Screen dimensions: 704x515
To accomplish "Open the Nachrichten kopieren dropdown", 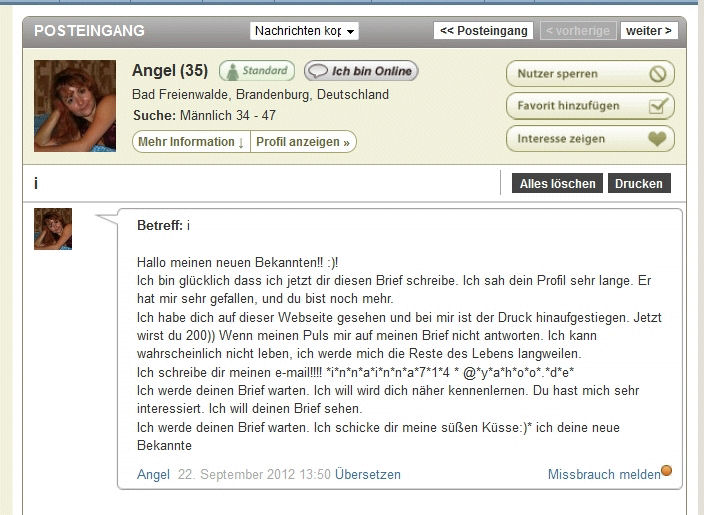I will (304, 31).
